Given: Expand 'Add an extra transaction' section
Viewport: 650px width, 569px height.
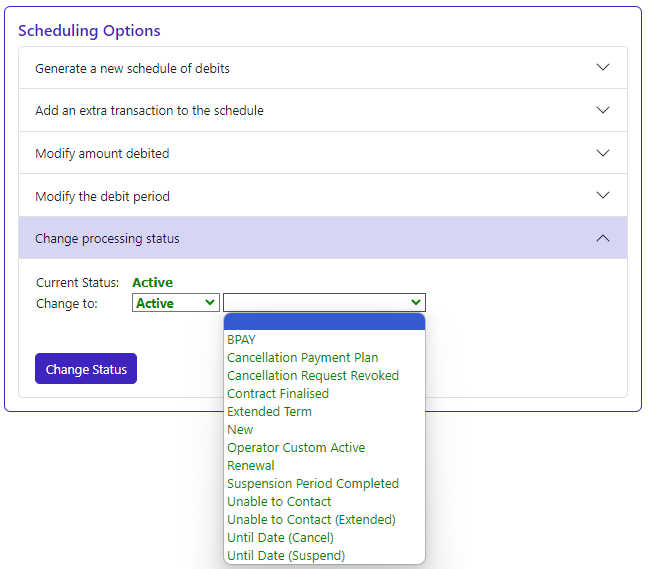Looking at the screenshot, I should click(322, 110).
